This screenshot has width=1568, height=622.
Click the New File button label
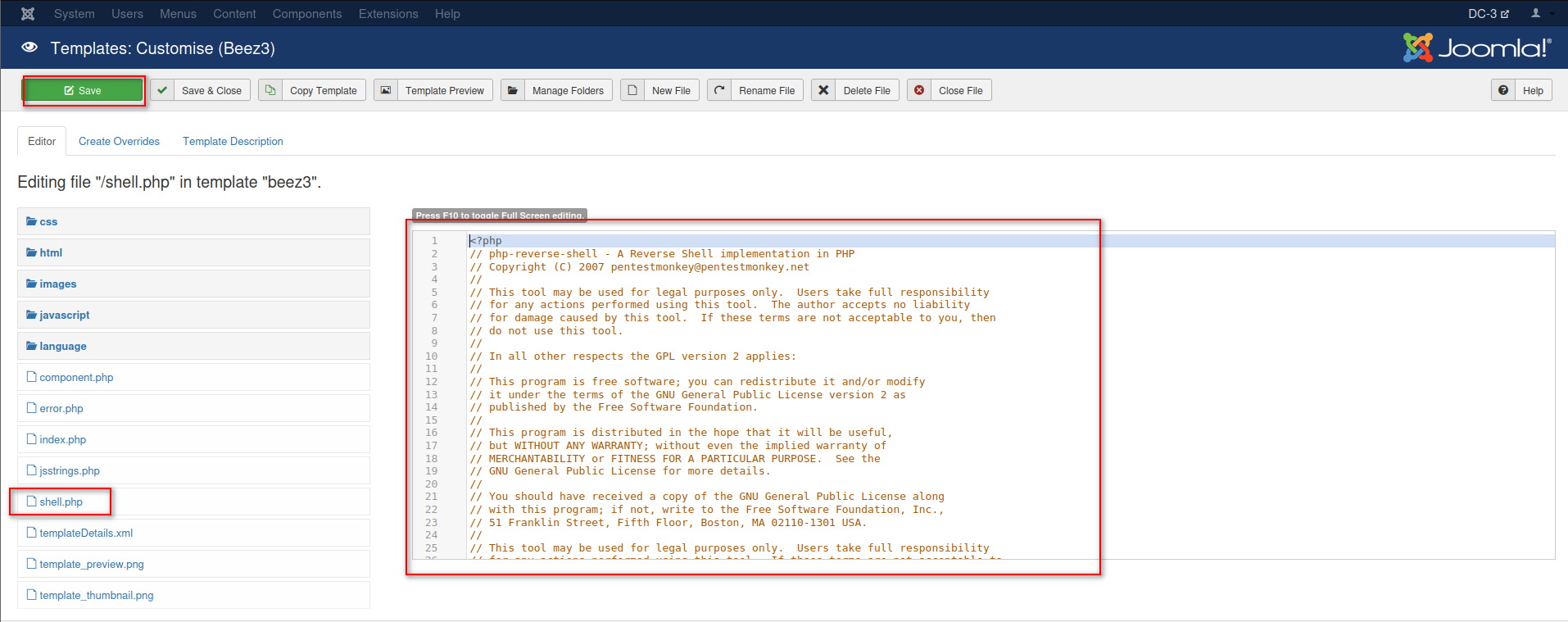coord(671,91)
